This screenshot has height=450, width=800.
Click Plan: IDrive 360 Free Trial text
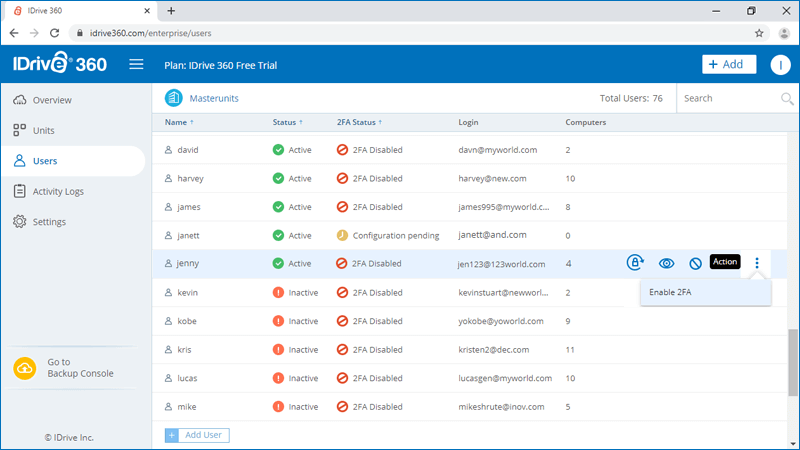pos(220,65)
